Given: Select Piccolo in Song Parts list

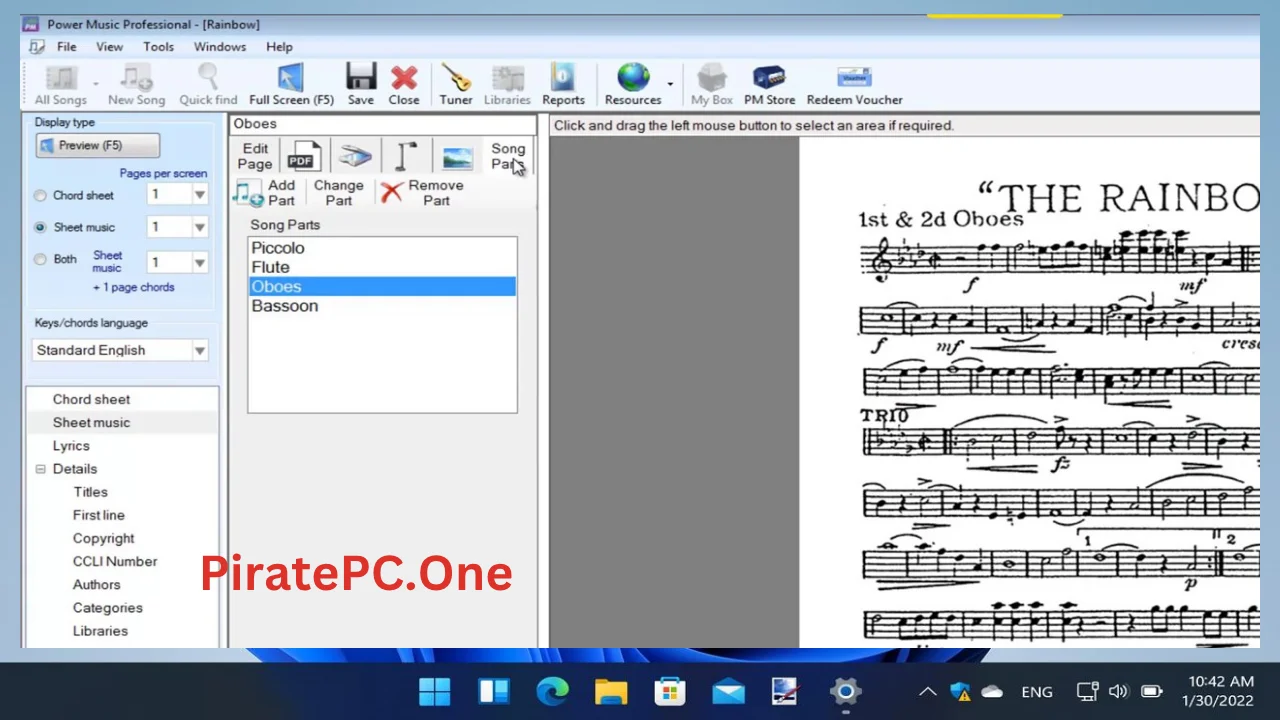Looking at the screenshot, I should [382, 248].
